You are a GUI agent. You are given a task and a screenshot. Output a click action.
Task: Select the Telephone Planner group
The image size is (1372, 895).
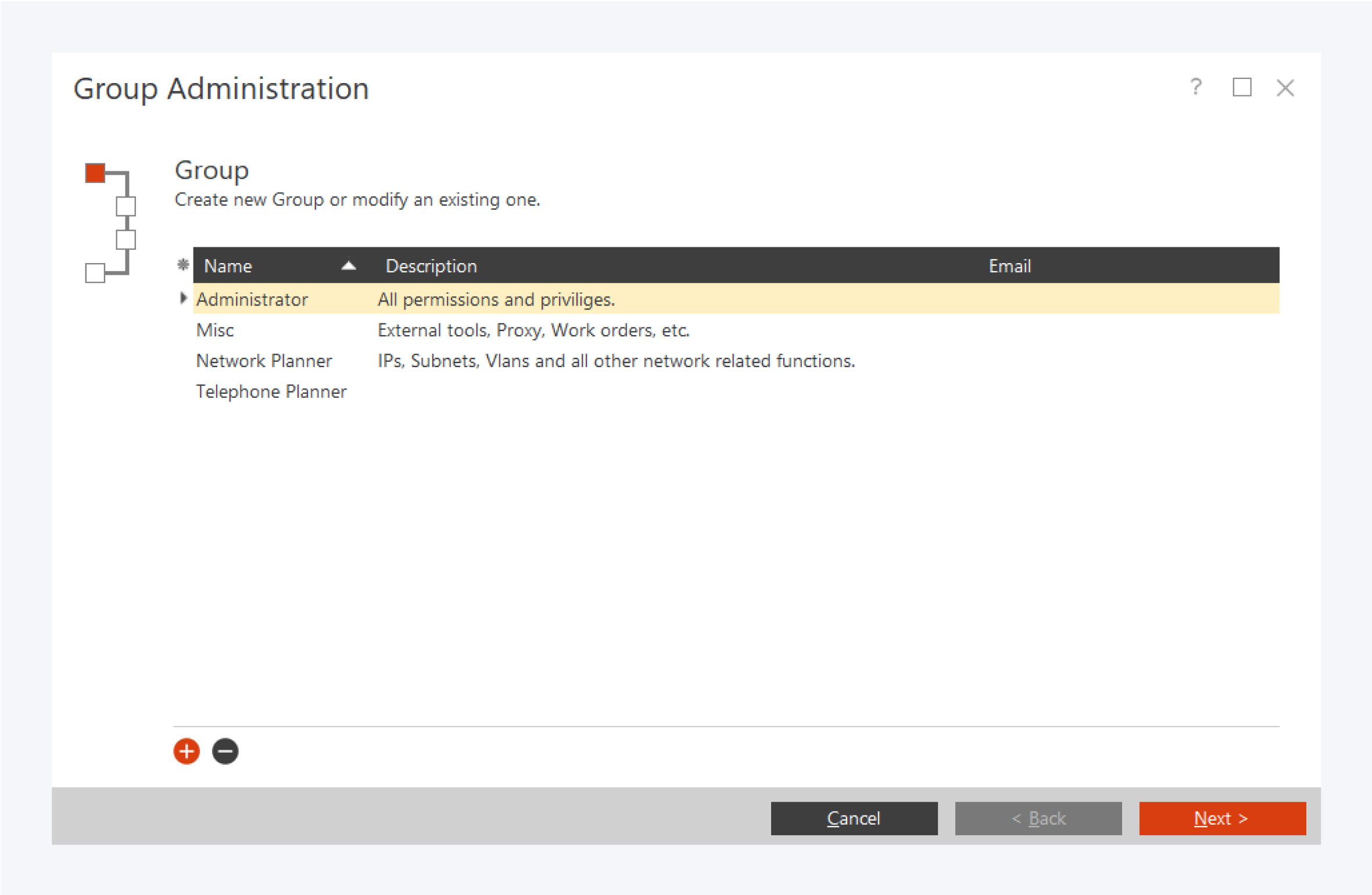click(271, 391)
